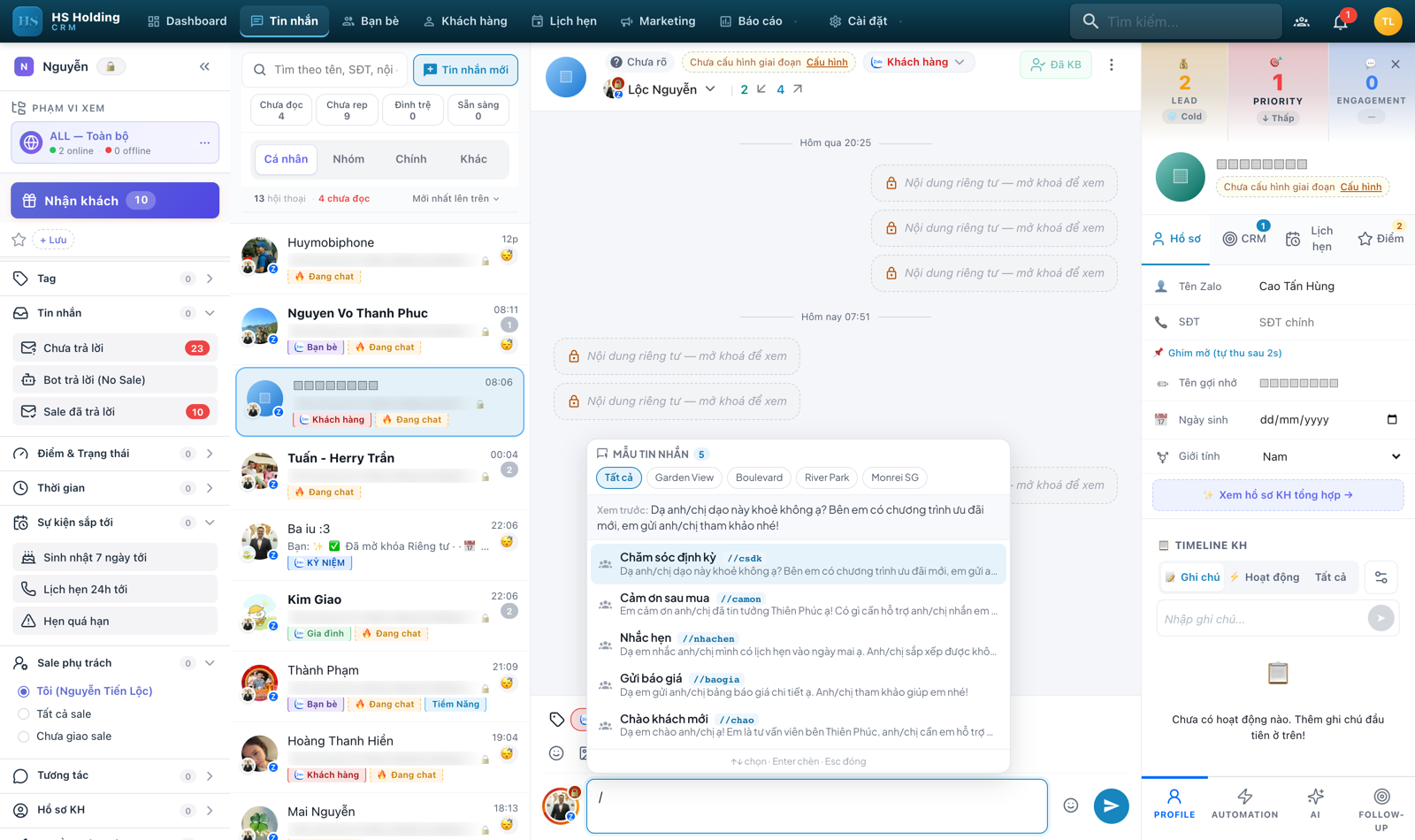
Task: Collapse the left sidebar with double chevron
Action: tap(204, 66)
